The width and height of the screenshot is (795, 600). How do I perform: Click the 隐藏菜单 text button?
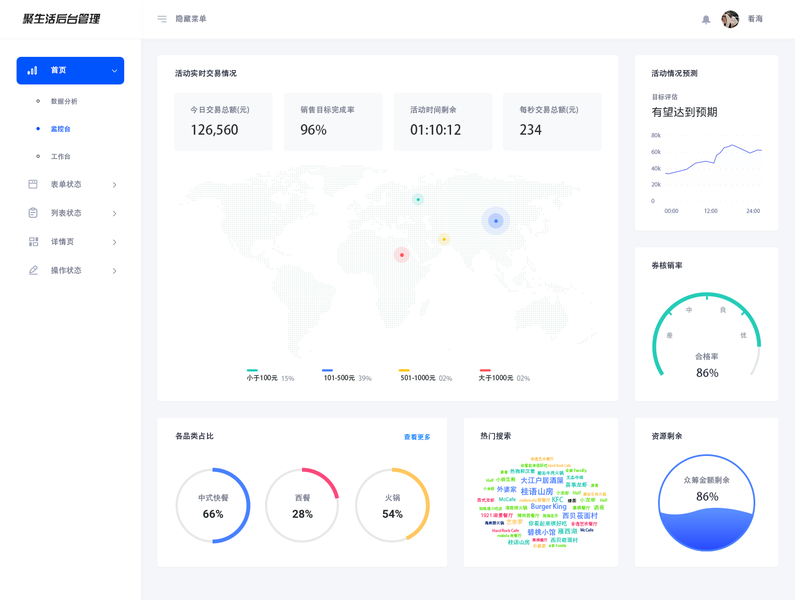point(191,19)
